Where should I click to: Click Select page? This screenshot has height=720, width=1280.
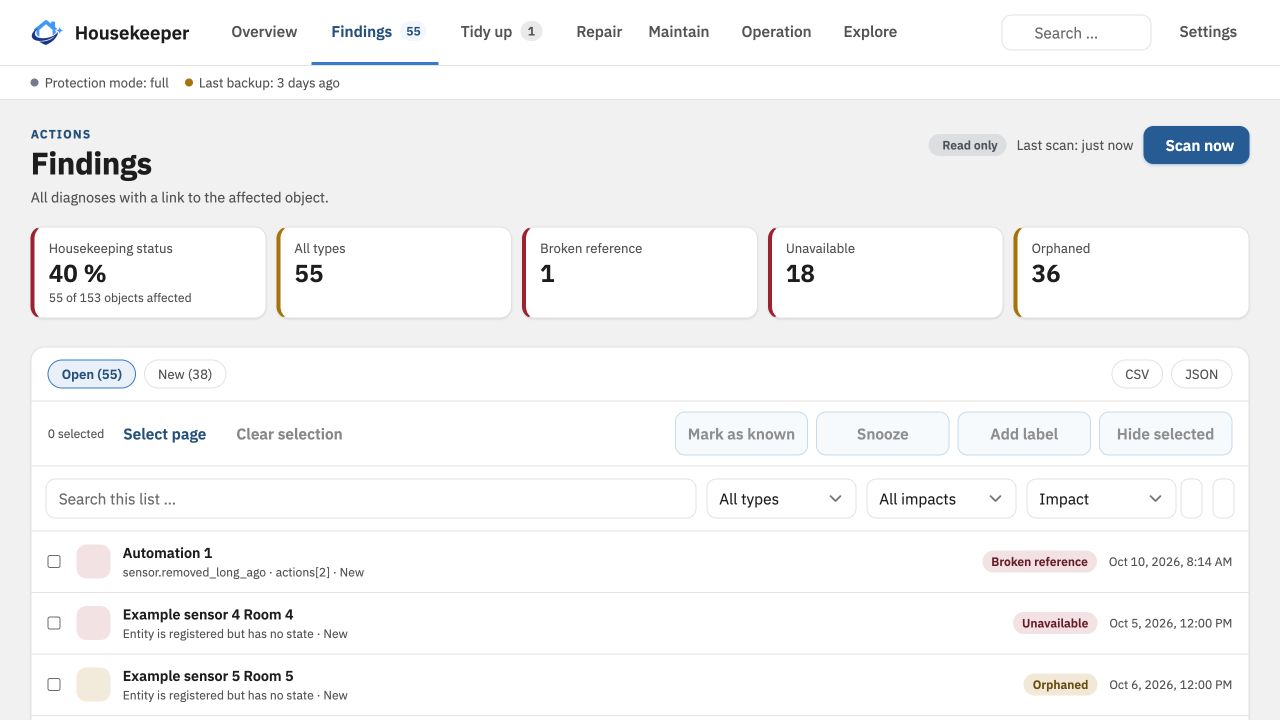(x=165, y=434)
